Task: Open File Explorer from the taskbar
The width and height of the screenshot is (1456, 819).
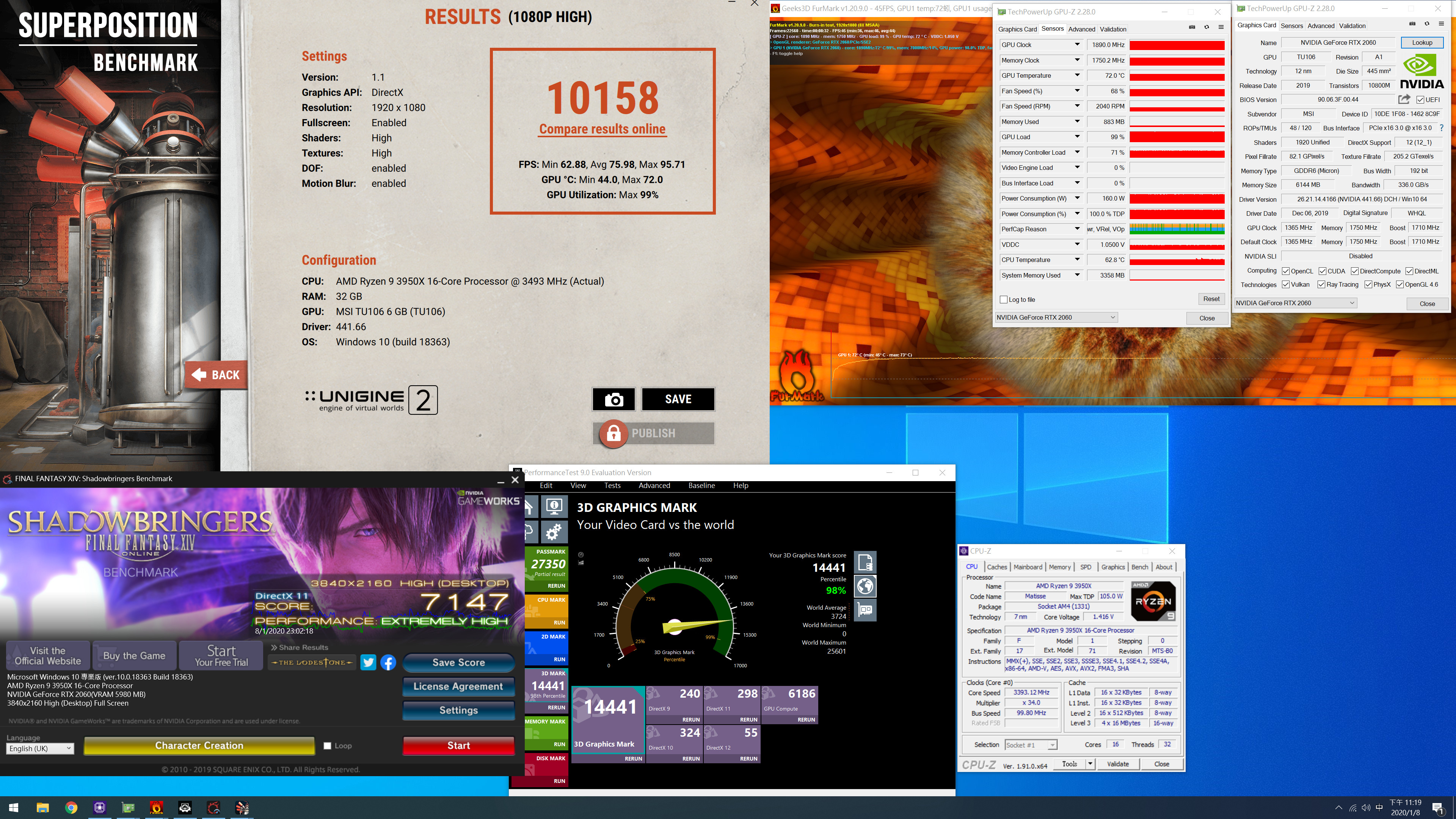Action: [x=42, y=808]
